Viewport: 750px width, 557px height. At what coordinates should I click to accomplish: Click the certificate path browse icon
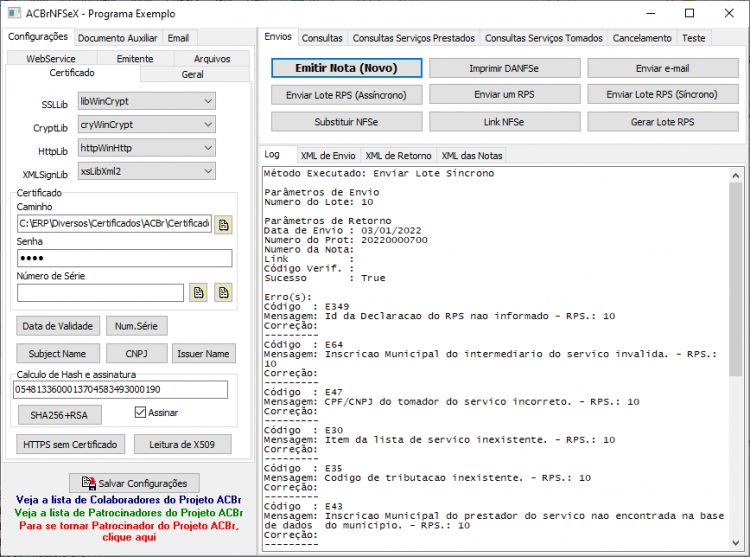click(223, 225)
